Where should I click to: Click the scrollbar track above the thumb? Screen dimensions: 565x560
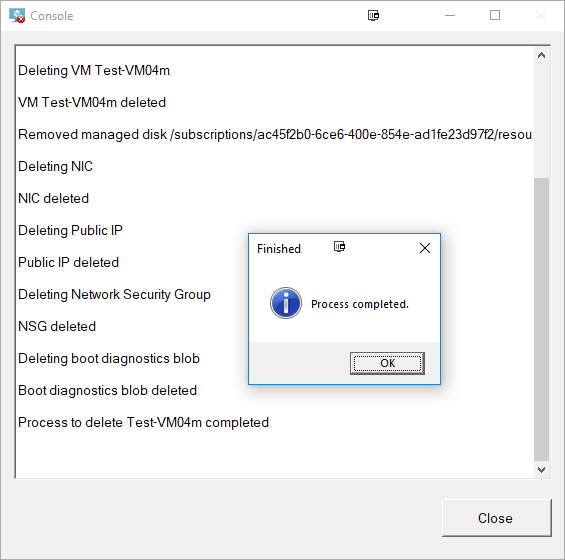(x=541, y=120)
